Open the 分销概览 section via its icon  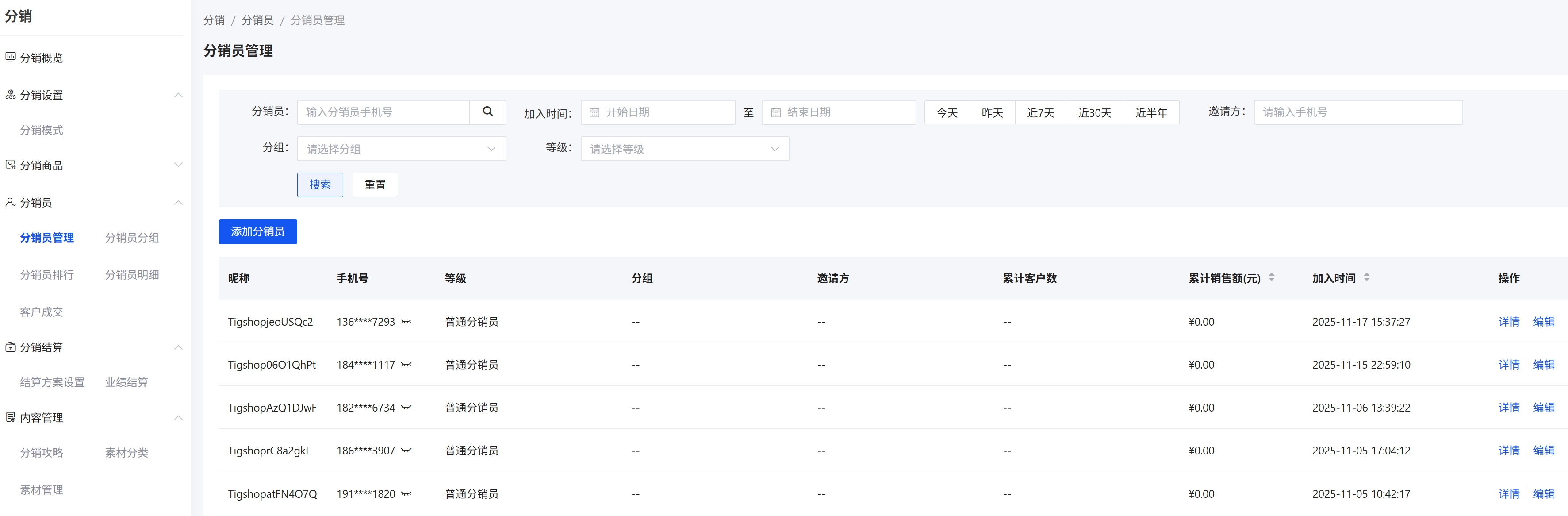point(10,57)
